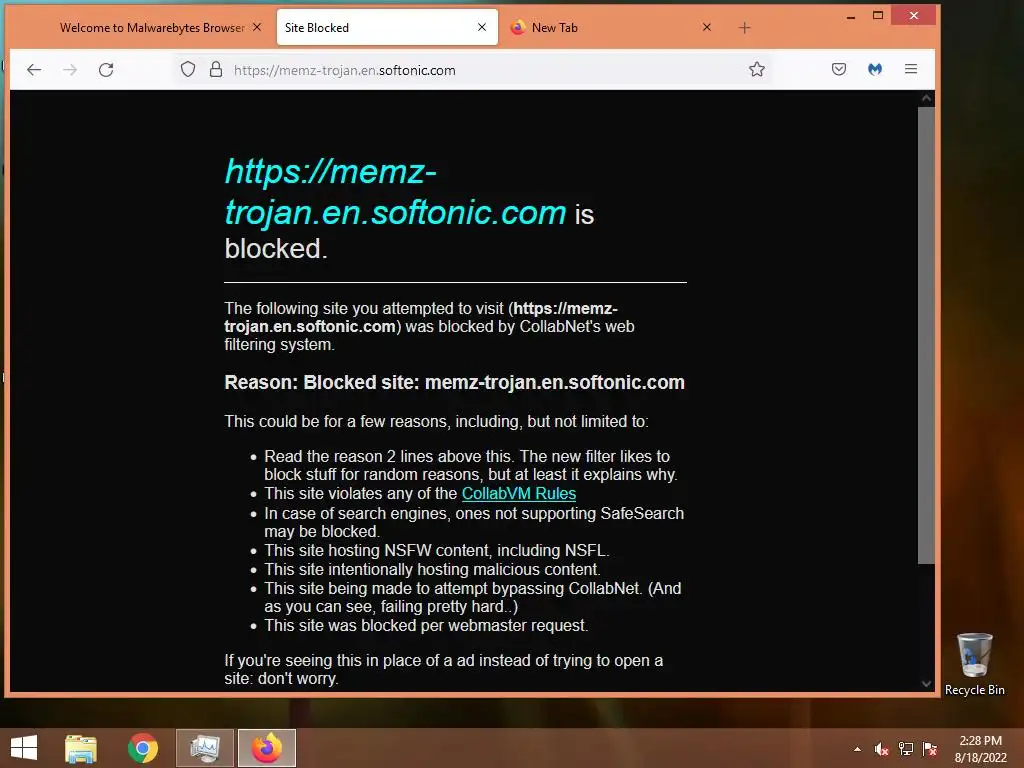Open the Firefox hamburger application menu

tap(911, 69)
